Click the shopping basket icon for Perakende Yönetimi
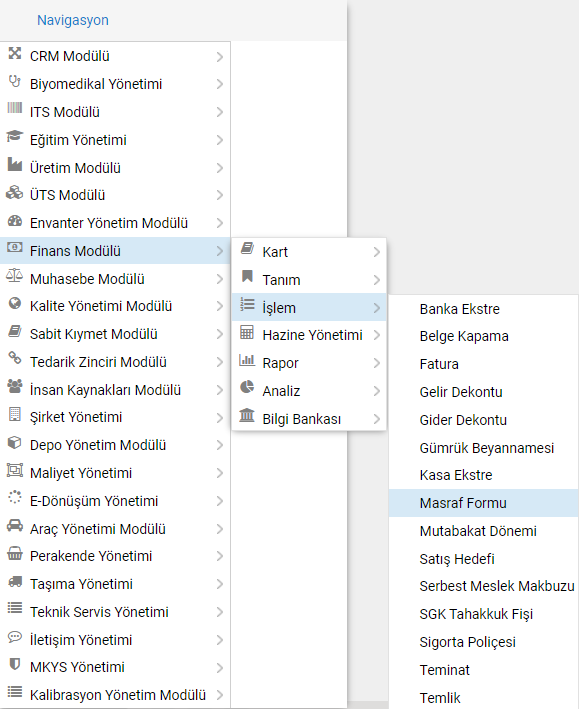The image size is (579, 709). point(14,553)
